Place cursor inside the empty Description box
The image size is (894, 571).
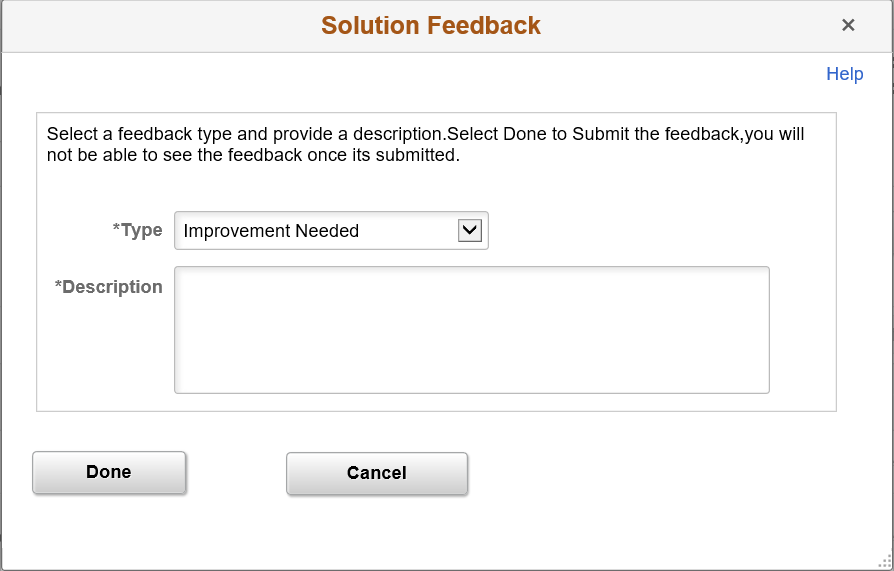click(471, 330)
